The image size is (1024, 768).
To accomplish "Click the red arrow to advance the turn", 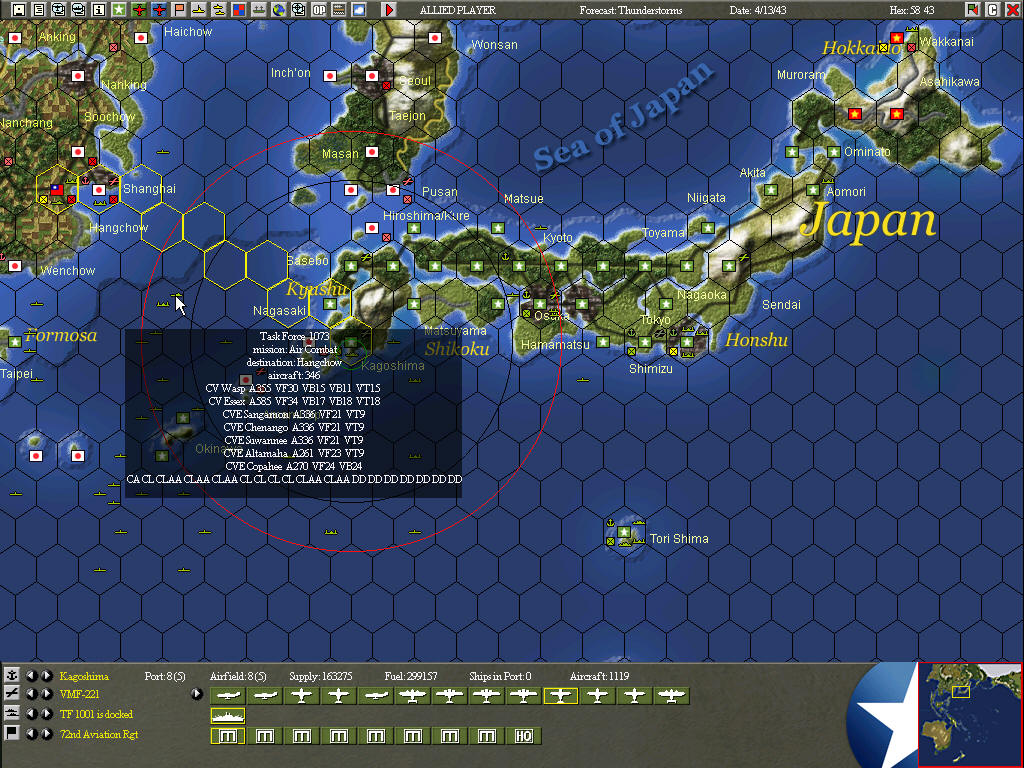I will (389, 11).
